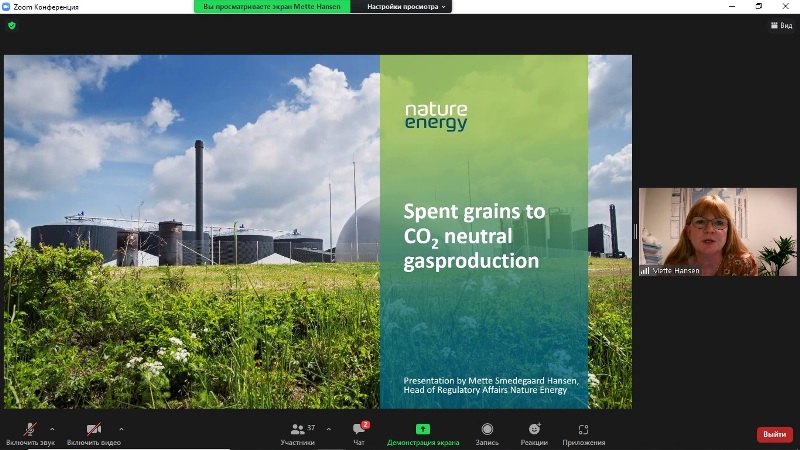Select Mette Hansen's video thumbnail
This screenshot has height=450, width=800.
point(704,232)
